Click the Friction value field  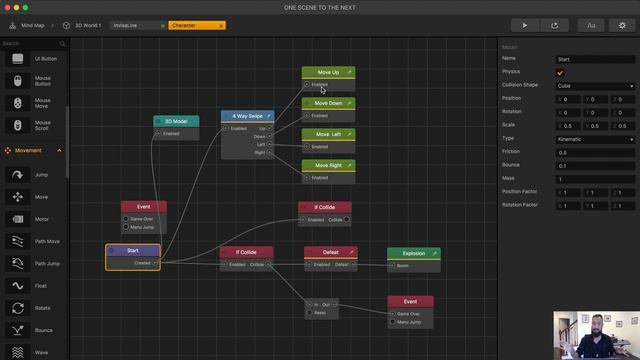(x=595, y=153)
